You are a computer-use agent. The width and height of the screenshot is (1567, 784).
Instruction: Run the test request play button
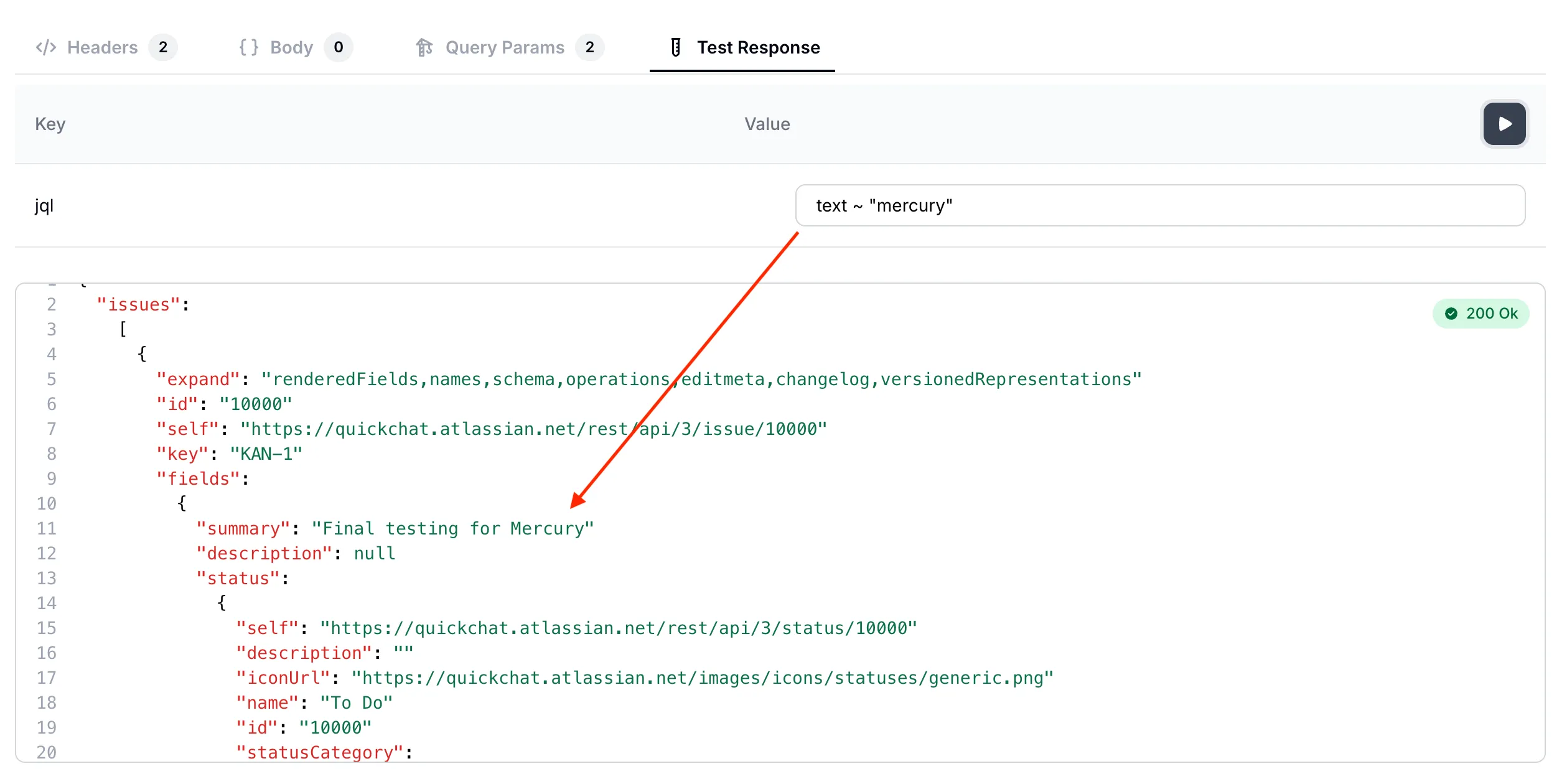(1504, 124)
